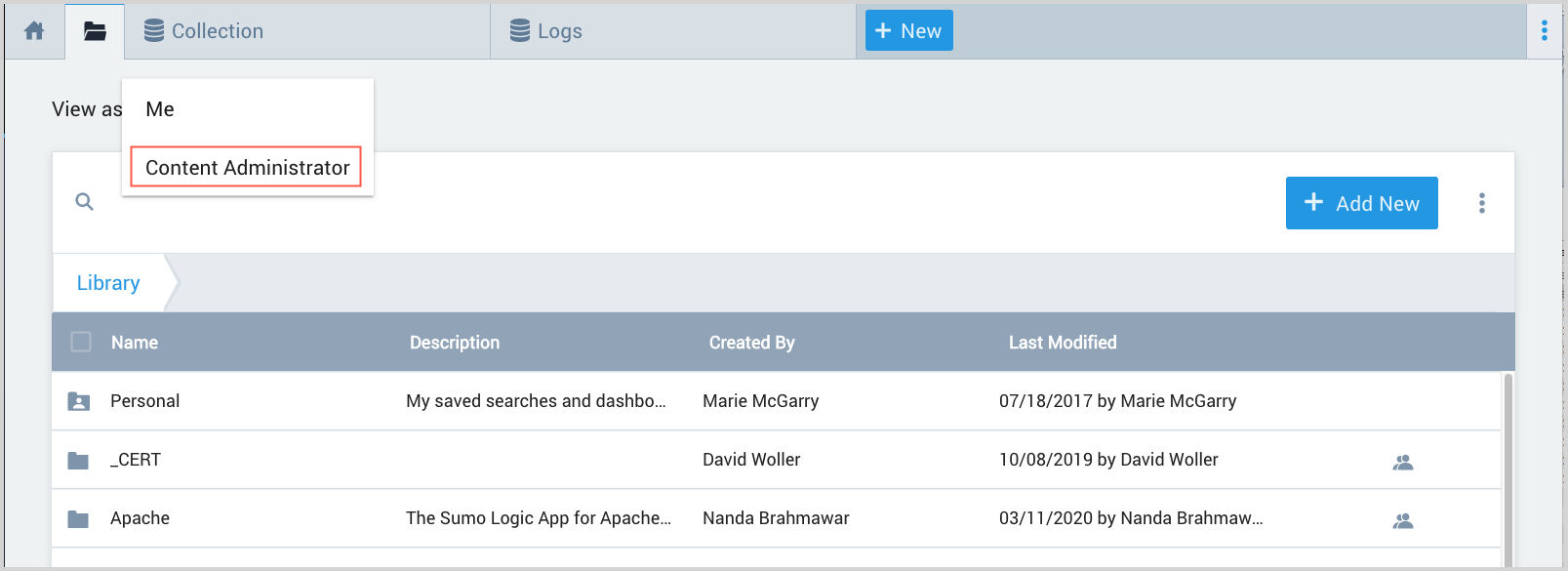
Task: Select Me in the View as dropdown
Action: coord(160,109)
